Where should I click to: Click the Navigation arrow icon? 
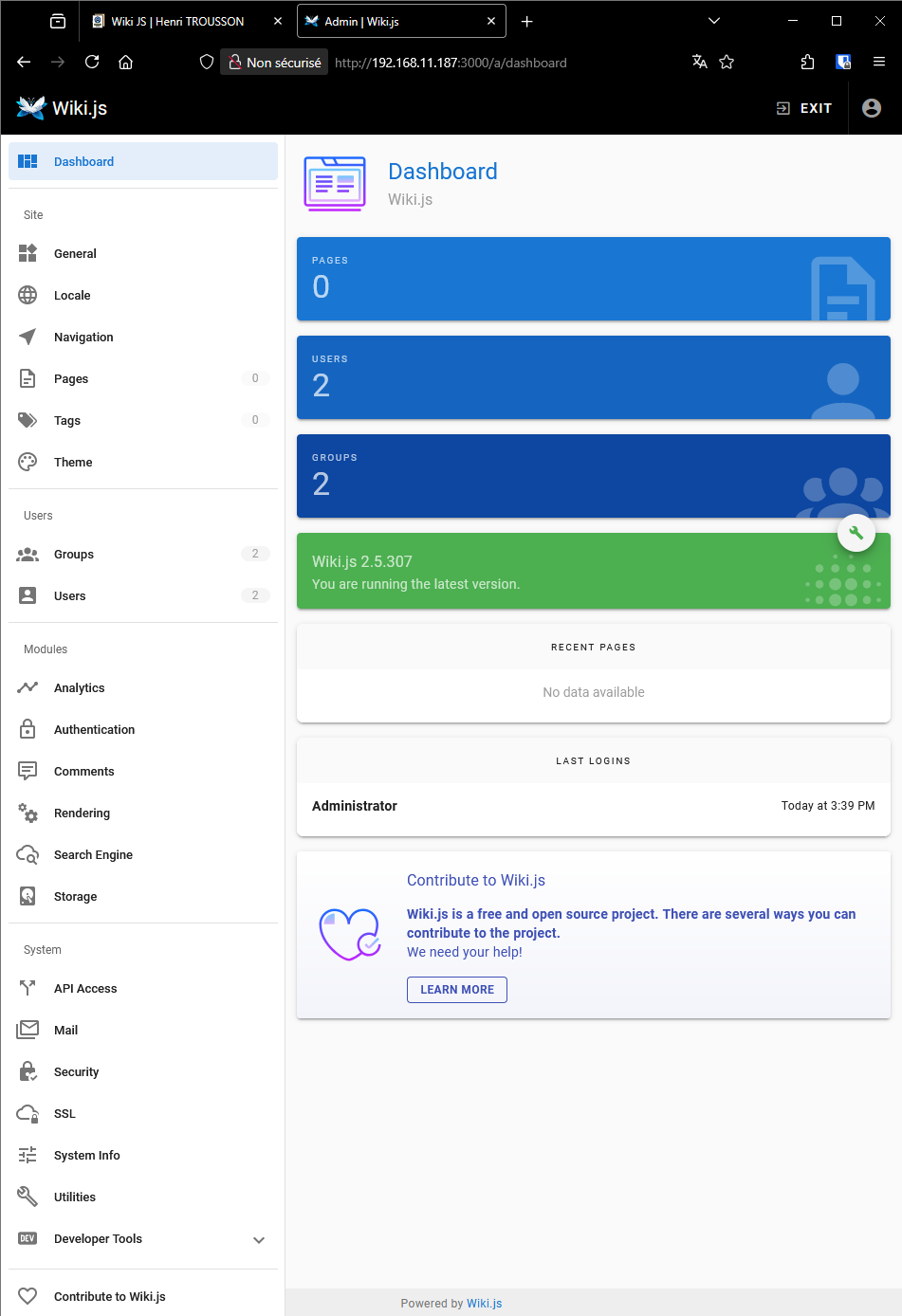click(28, 337)
